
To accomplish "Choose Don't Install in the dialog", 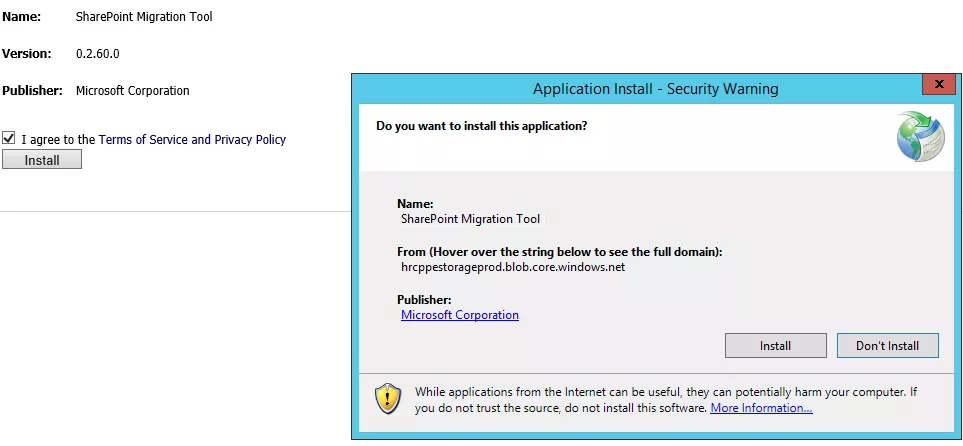I will pyautogui.click(x=887, y=345).
